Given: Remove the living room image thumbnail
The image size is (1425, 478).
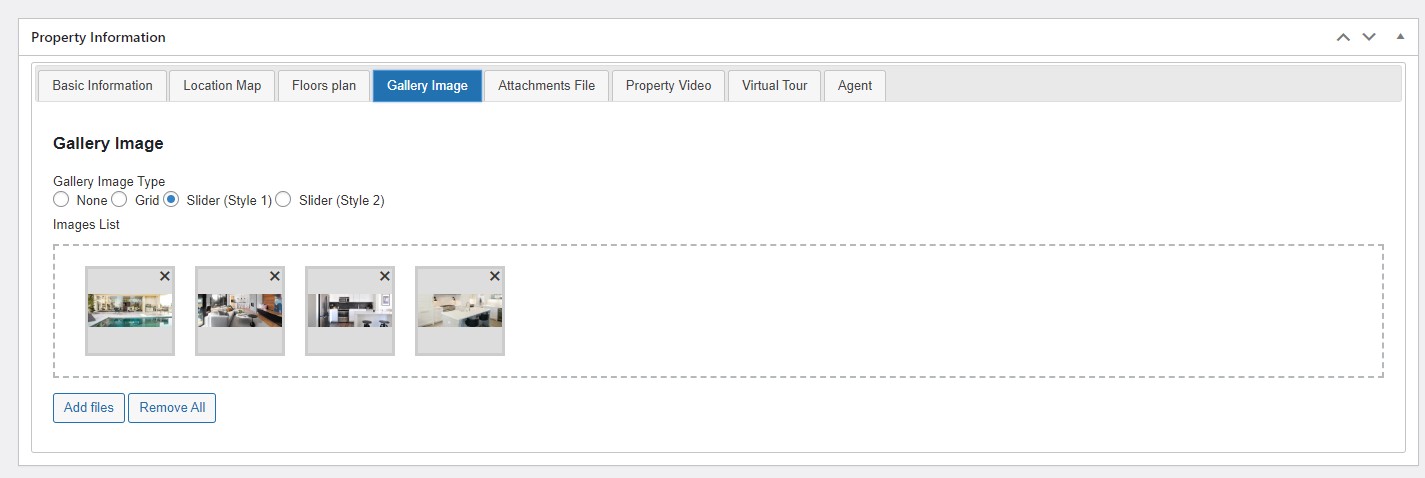Looking at the screenshot, I should tap(275, 277).
